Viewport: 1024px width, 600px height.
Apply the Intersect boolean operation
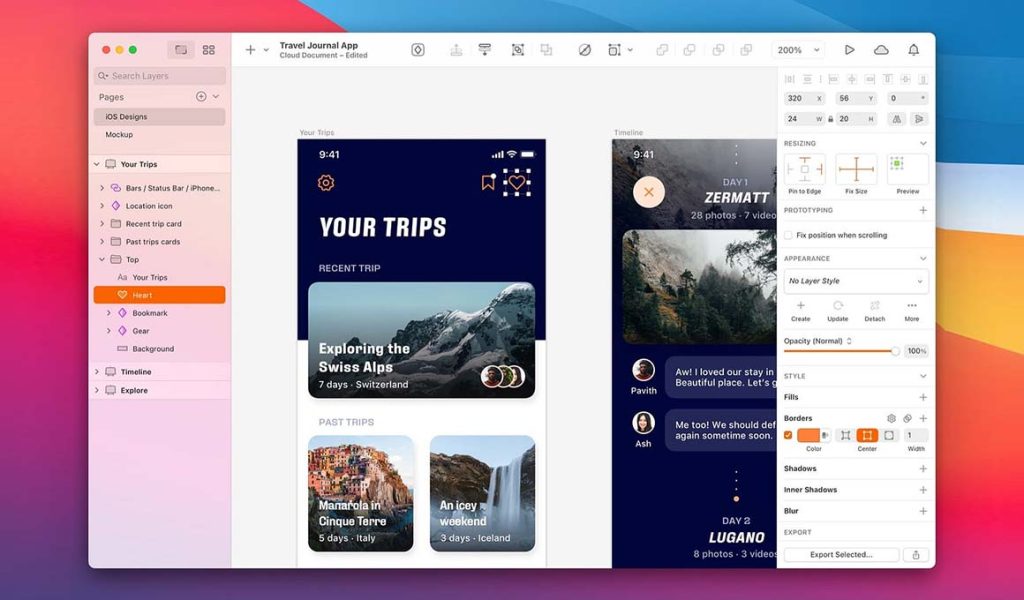tap(718, 50)
